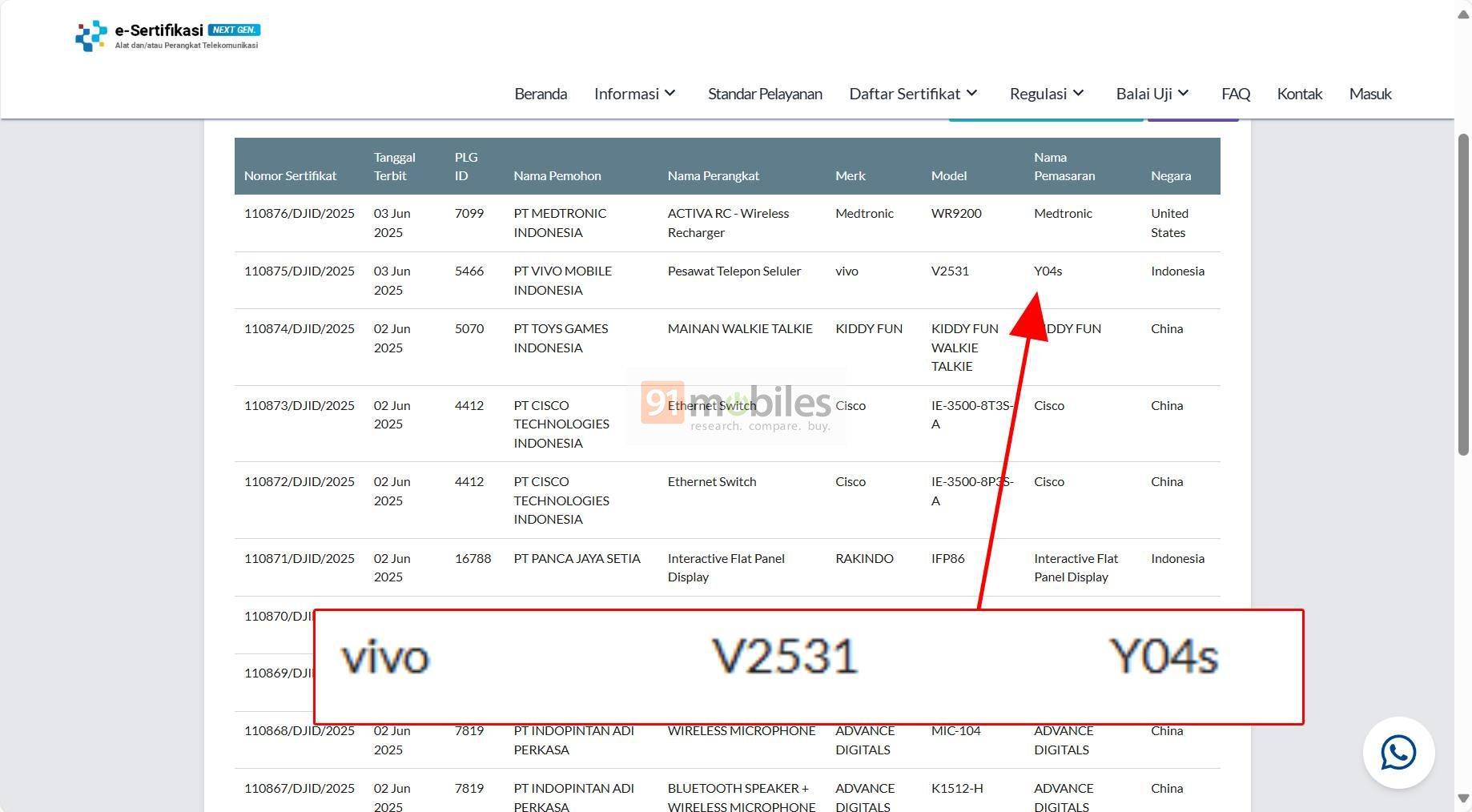Click Pesawat Telepon Seluler device cell
Viewport: 1472px width, 812px height.
[x=734, y=271]
